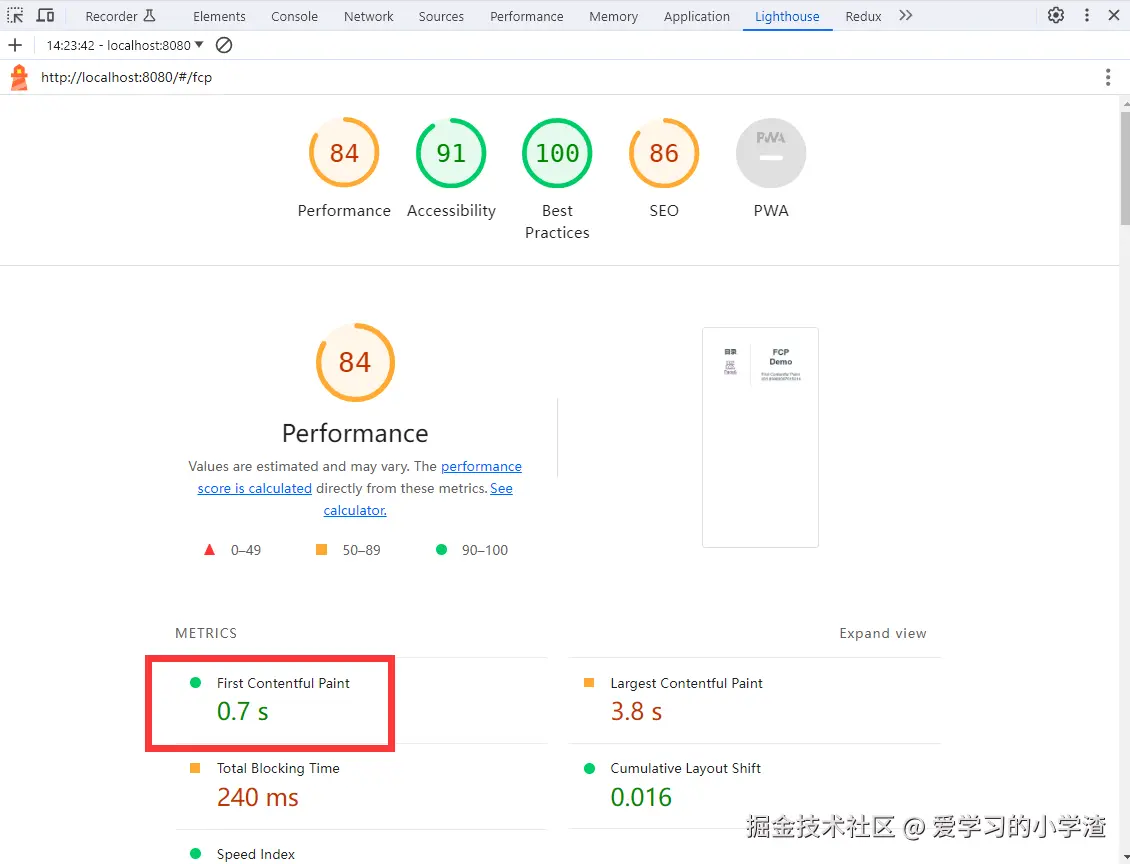The height and width of the screenshot is (864, 1130).
Task: Click the orange square 50–89 legend icon
Action: coord(321,550)
